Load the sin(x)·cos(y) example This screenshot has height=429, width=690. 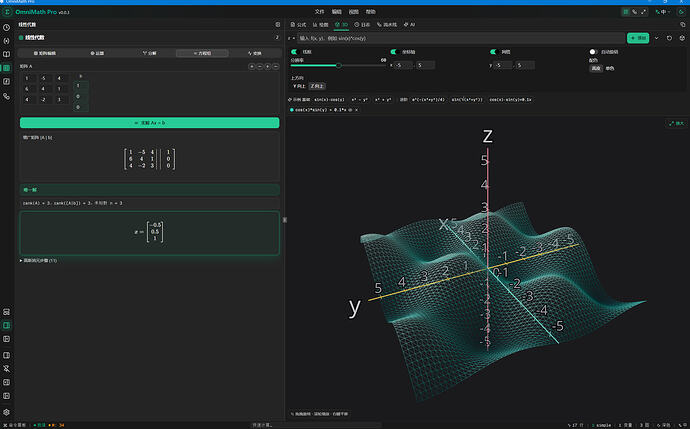click(329, 100)
